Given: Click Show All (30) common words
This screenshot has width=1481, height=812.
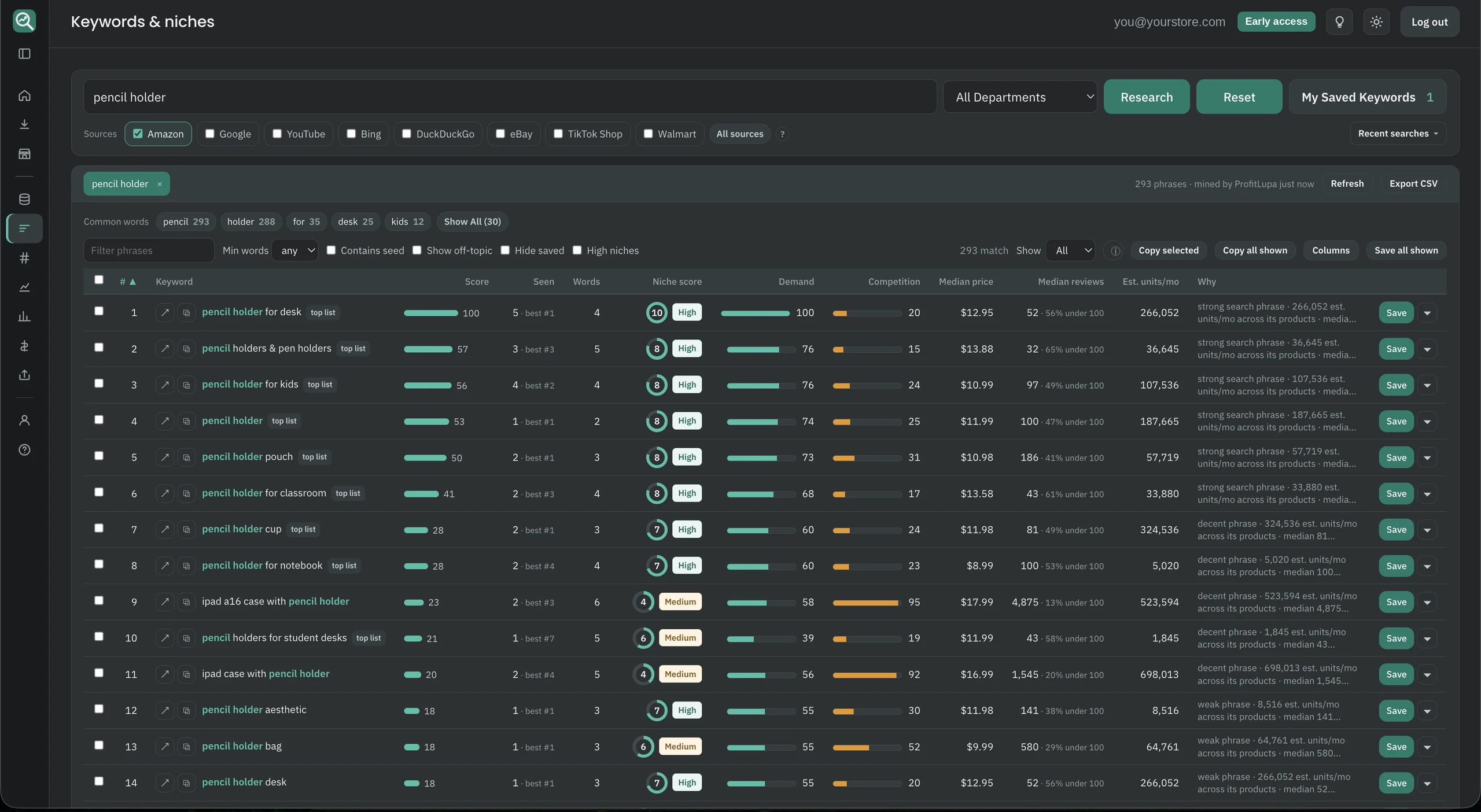Looking at the screenshot, I should 472,222.
